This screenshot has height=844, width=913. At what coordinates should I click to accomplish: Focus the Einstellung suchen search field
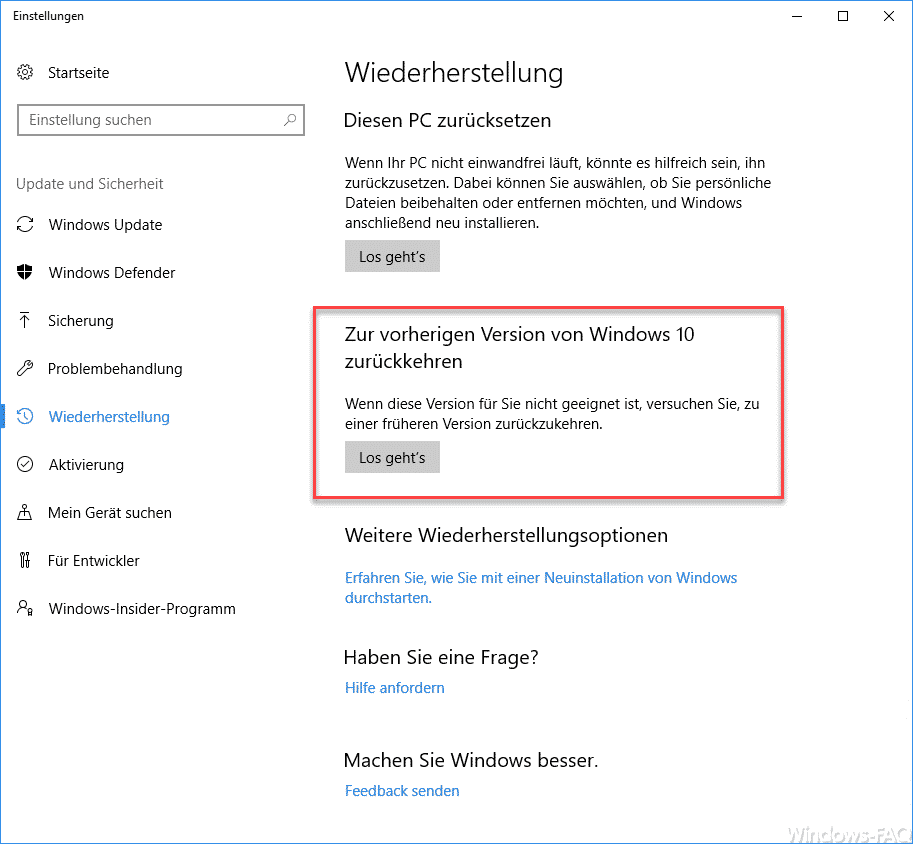[150, 120]
